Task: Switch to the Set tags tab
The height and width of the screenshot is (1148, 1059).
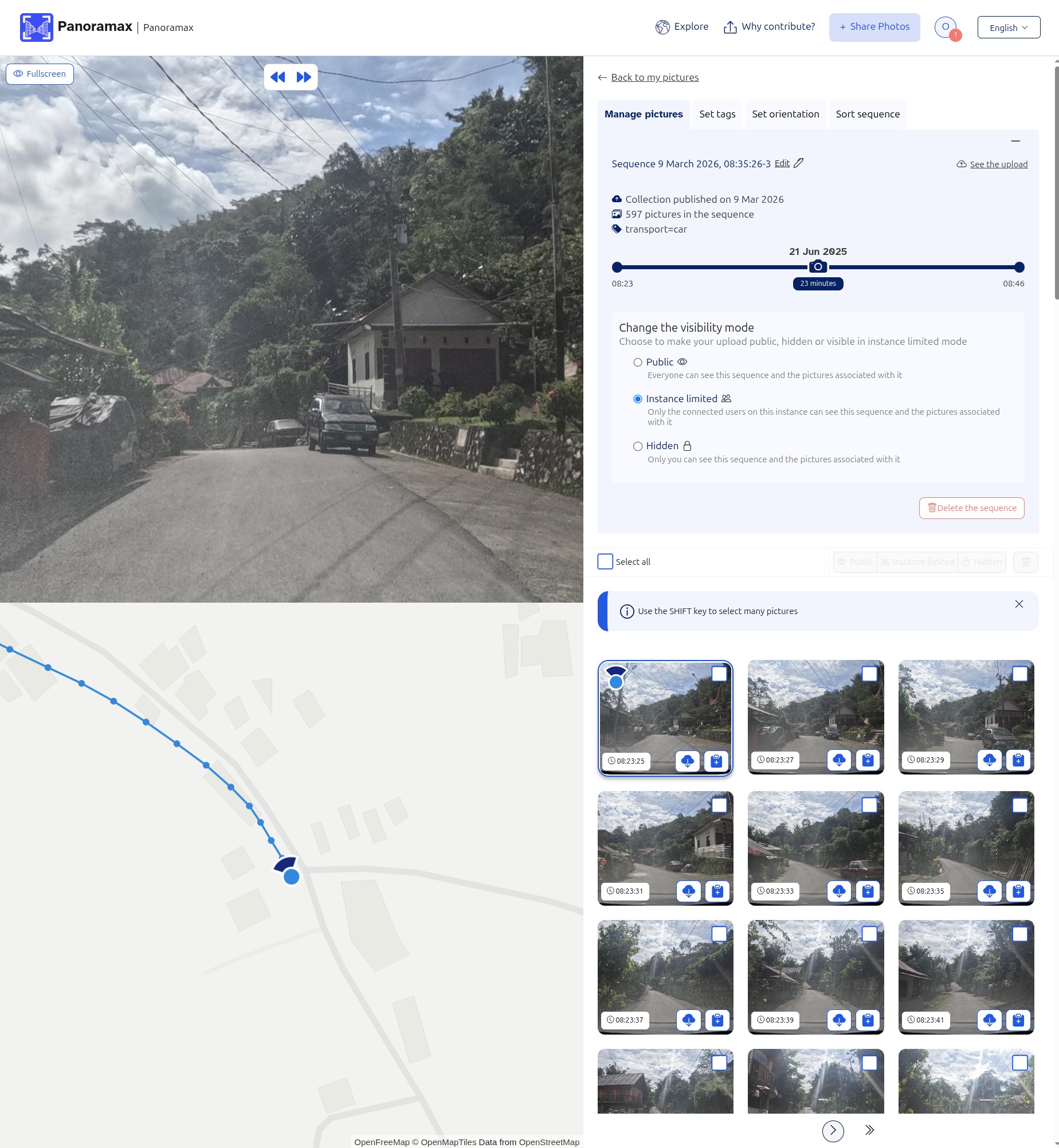Action: pyautogui.click(x=717, y=114)
